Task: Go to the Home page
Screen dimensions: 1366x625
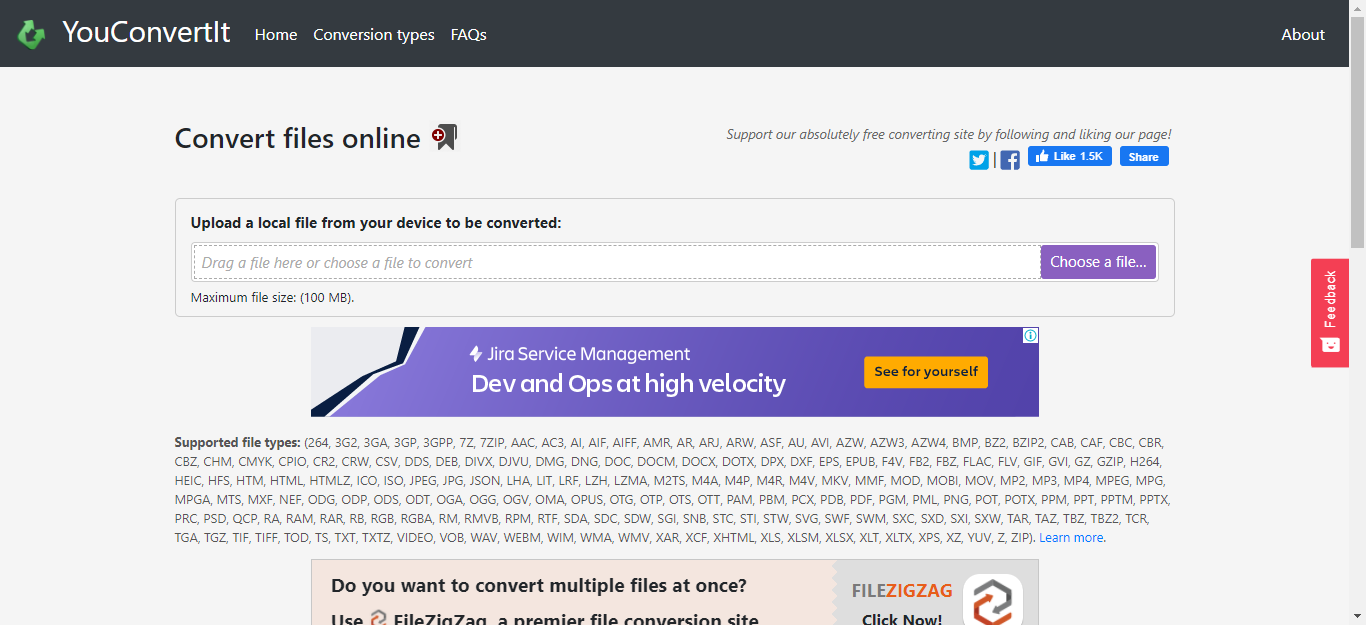Action: [x=276, y=35]
